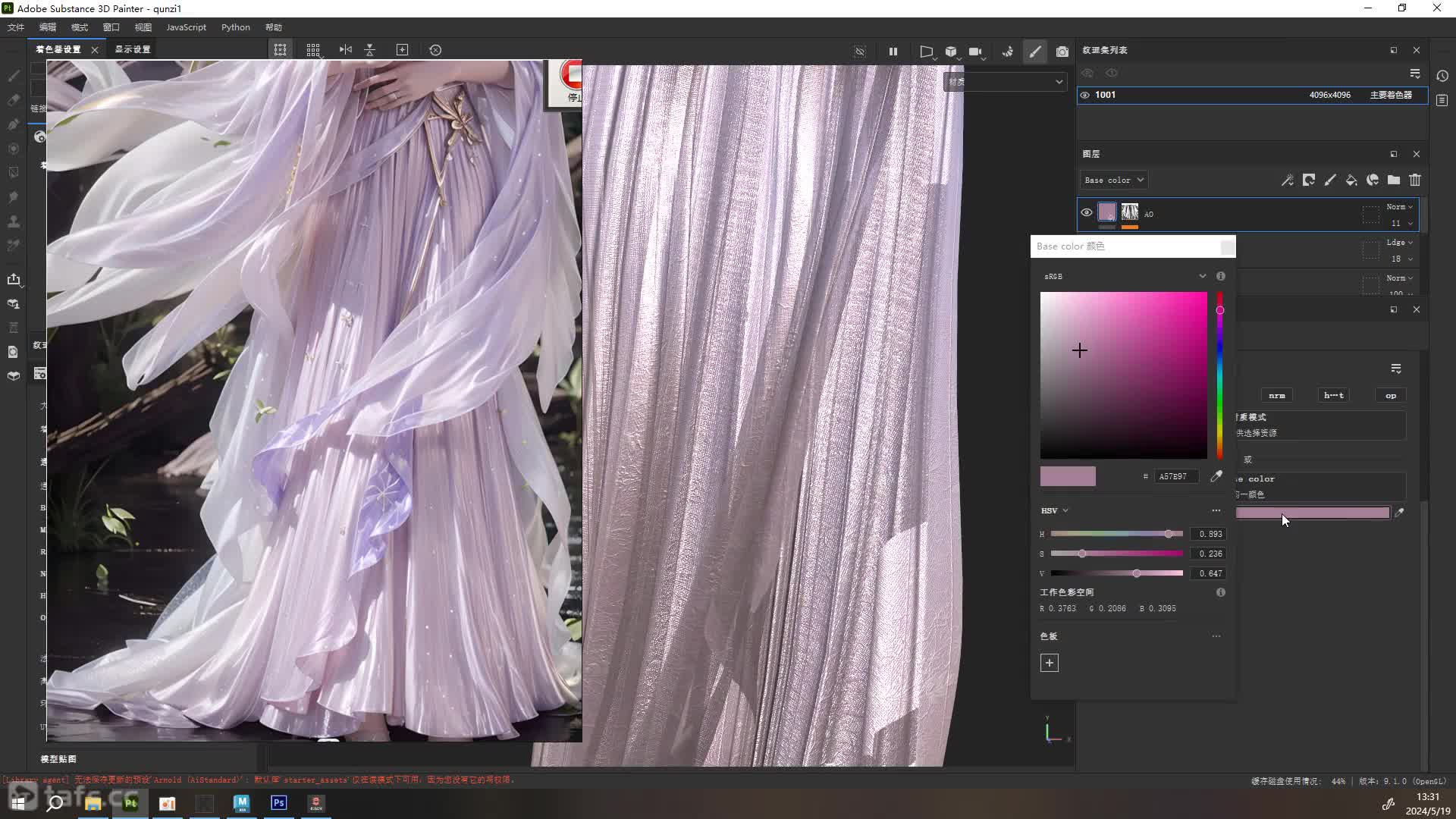Select the Paint brush tool in left toolbar

point(14,75)
